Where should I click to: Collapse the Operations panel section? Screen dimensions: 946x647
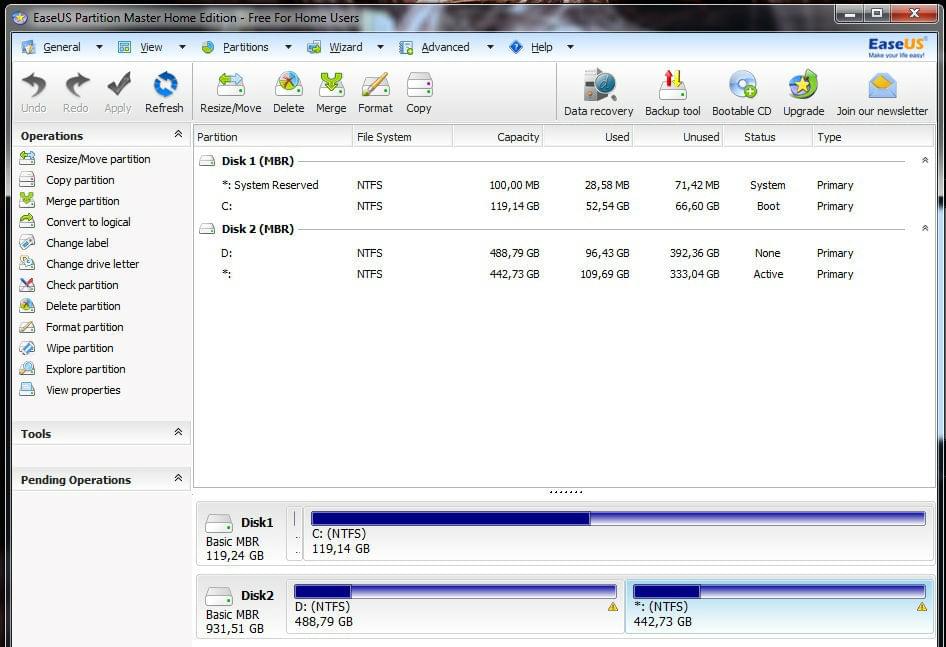pyautogui.click(x=178, y=134)
